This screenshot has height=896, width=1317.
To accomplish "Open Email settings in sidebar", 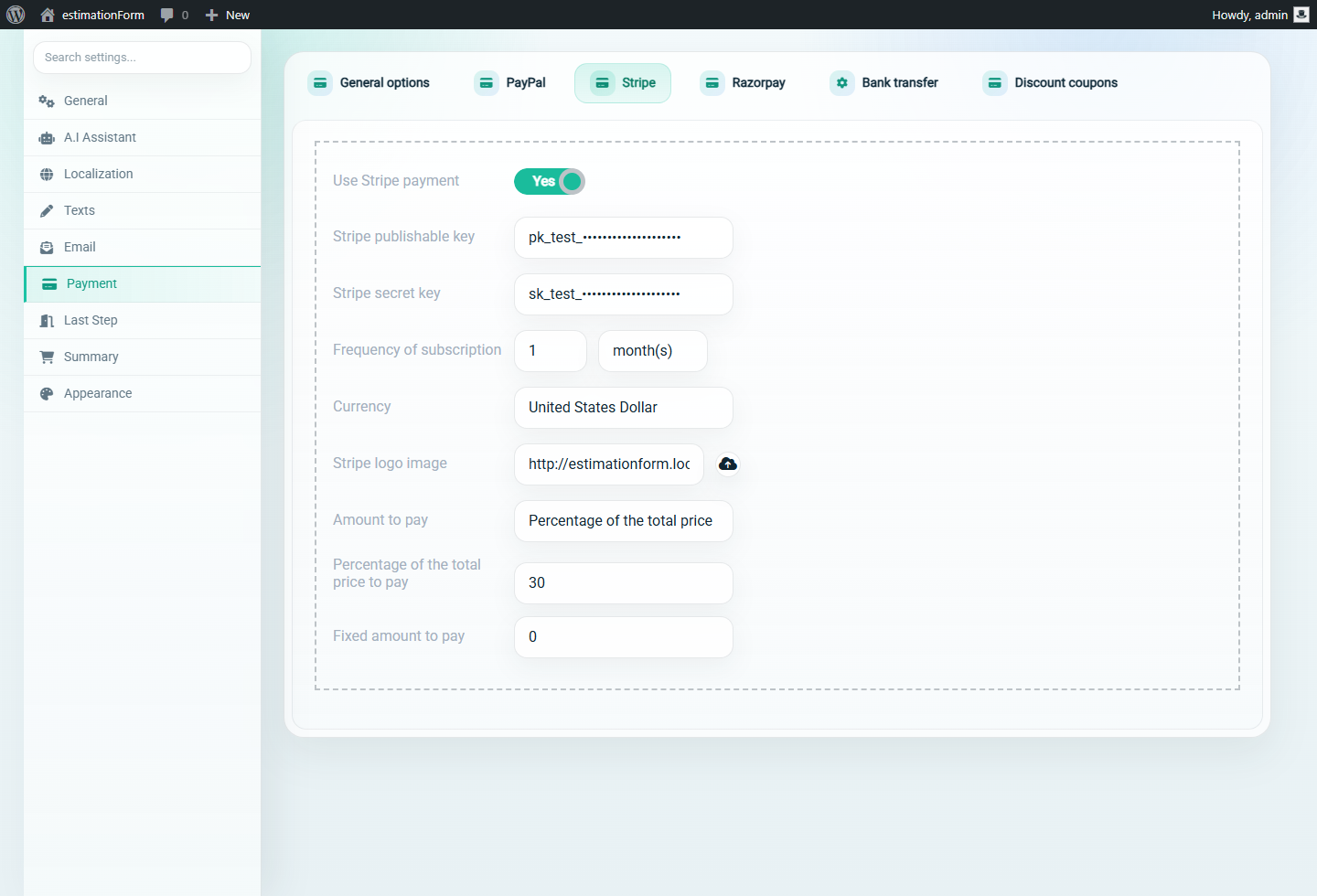I will (142, 248).
